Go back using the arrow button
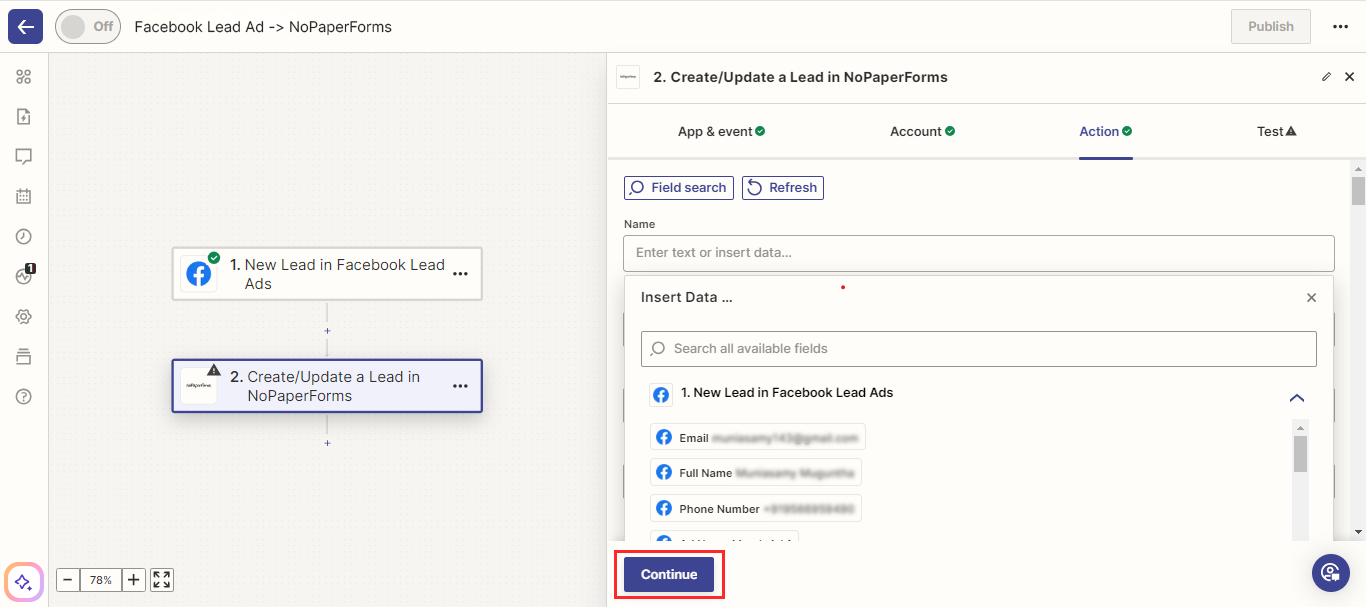The height and width of the screenshot is (607, 1366). pyautogui.click(x=25, y=26)
